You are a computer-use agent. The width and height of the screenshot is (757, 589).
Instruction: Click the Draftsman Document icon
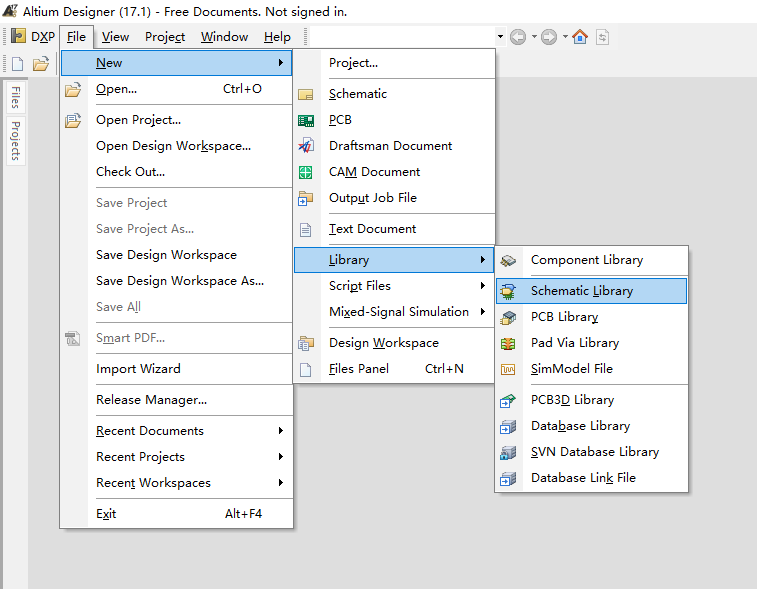(306, 146)
